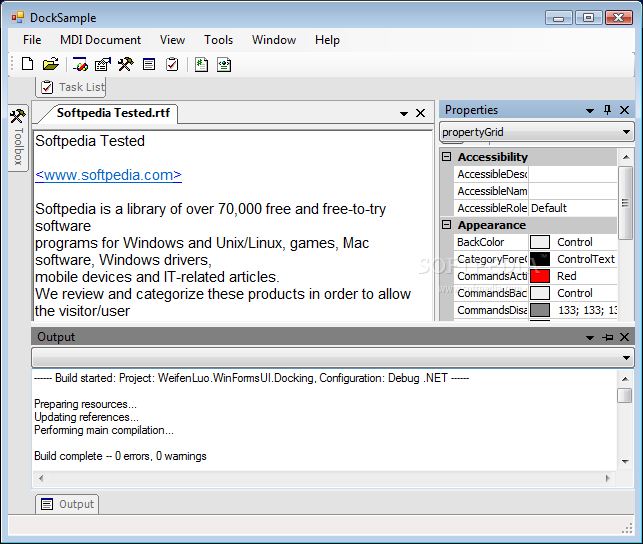The image size is (643, 544).
Task: Select the BackColor property name
Action: (x=481, y=242)
